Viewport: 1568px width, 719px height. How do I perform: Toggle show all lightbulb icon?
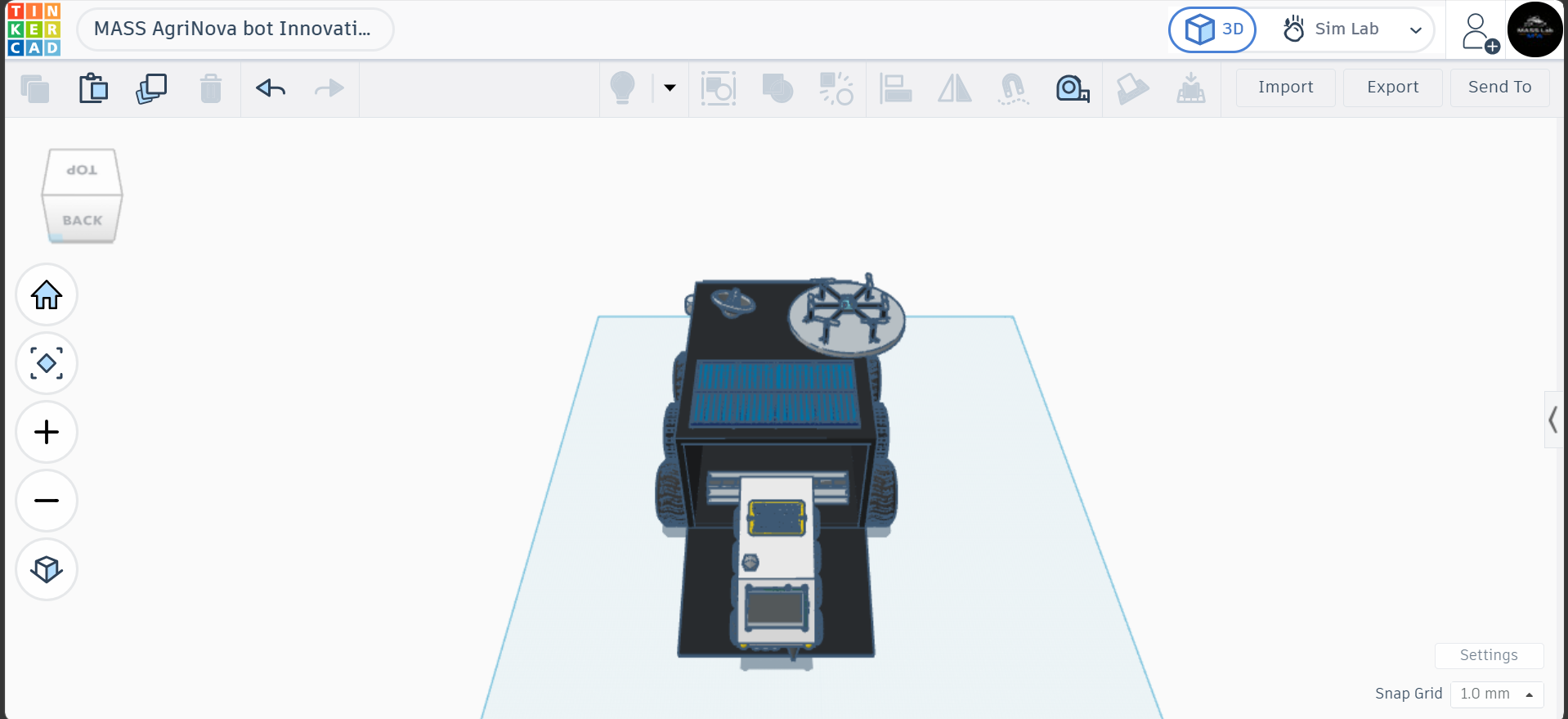click(x=623, y=88)
